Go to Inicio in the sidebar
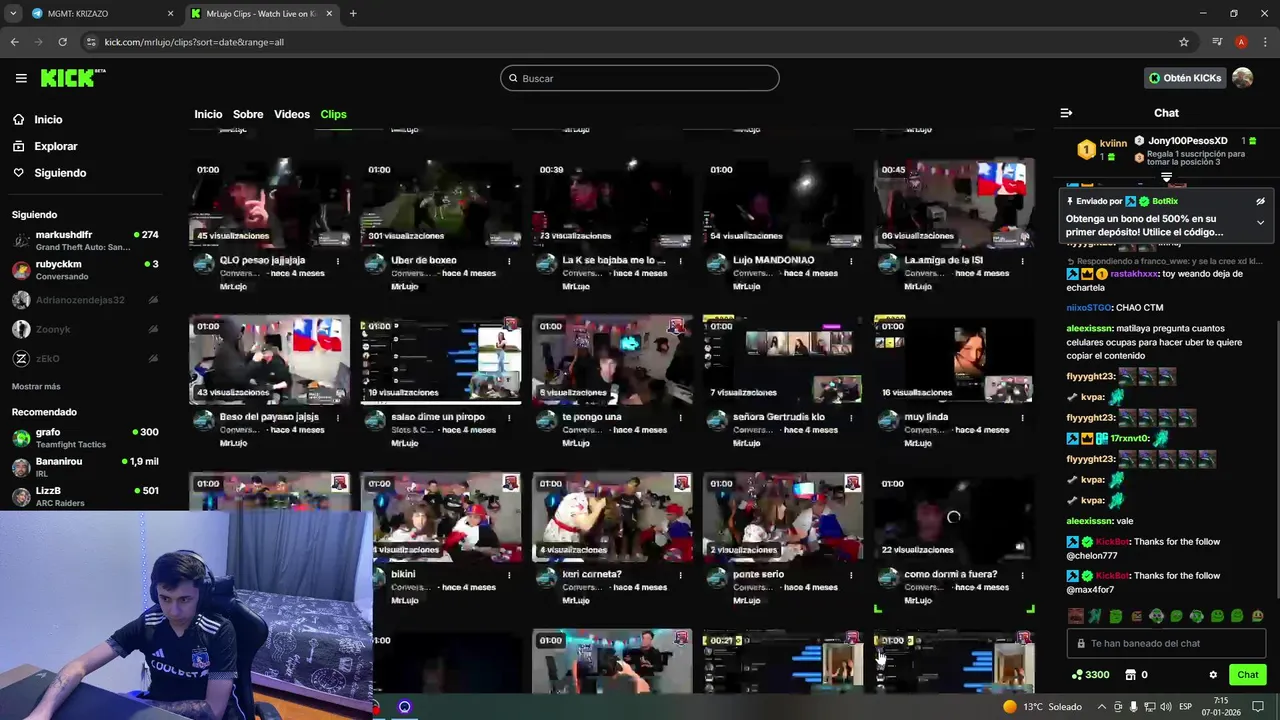This screenshot has height=720, width=1280. 48,119
